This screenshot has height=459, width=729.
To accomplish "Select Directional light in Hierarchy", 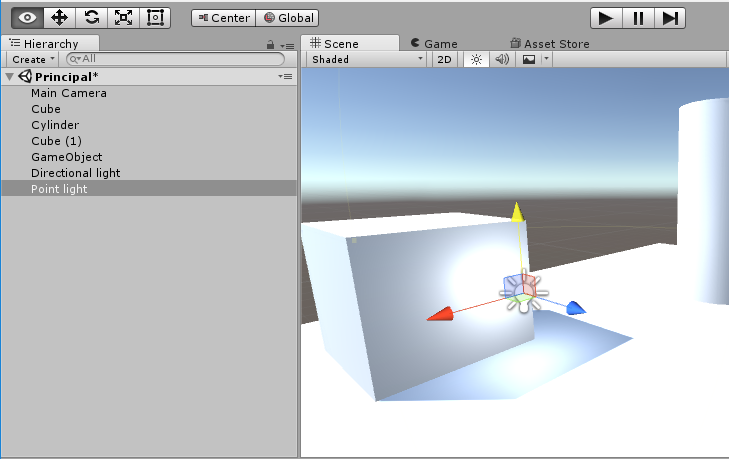I will tap(149, 173).
